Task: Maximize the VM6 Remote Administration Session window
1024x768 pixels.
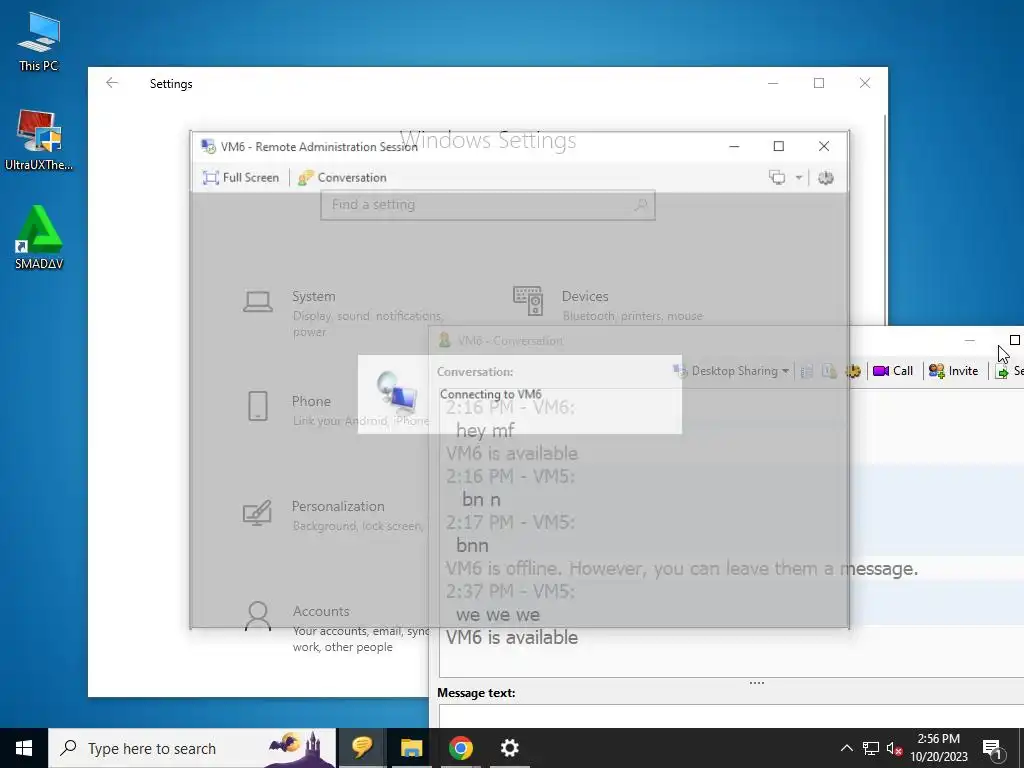Action: [778, 146]
